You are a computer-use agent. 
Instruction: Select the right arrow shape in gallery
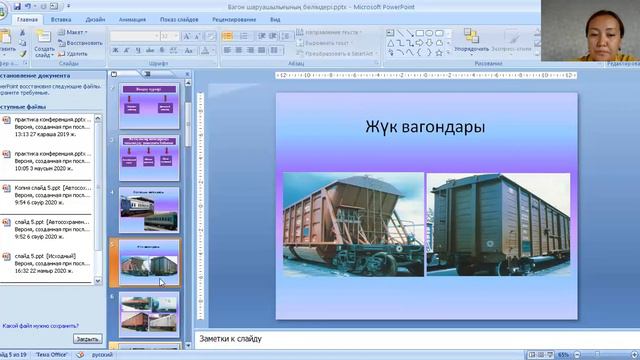[420, 43]
